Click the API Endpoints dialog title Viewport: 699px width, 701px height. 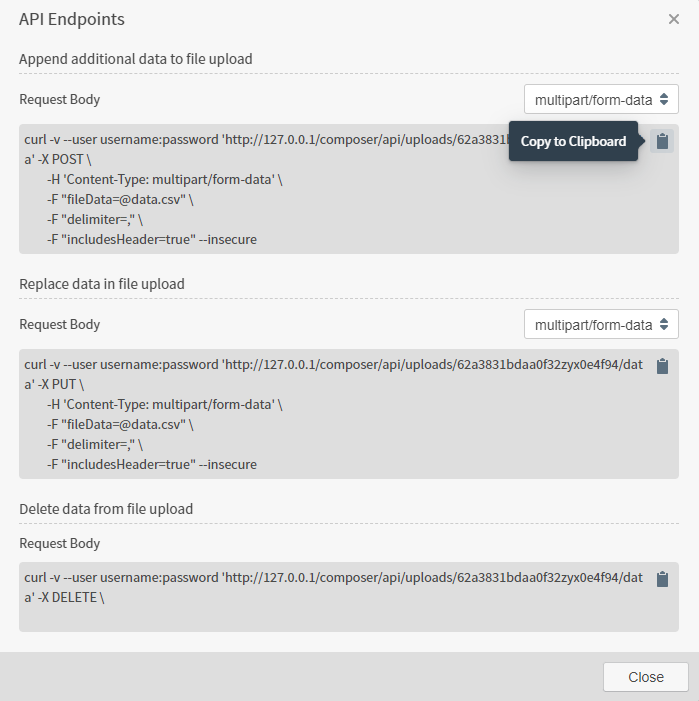(72, 19)
